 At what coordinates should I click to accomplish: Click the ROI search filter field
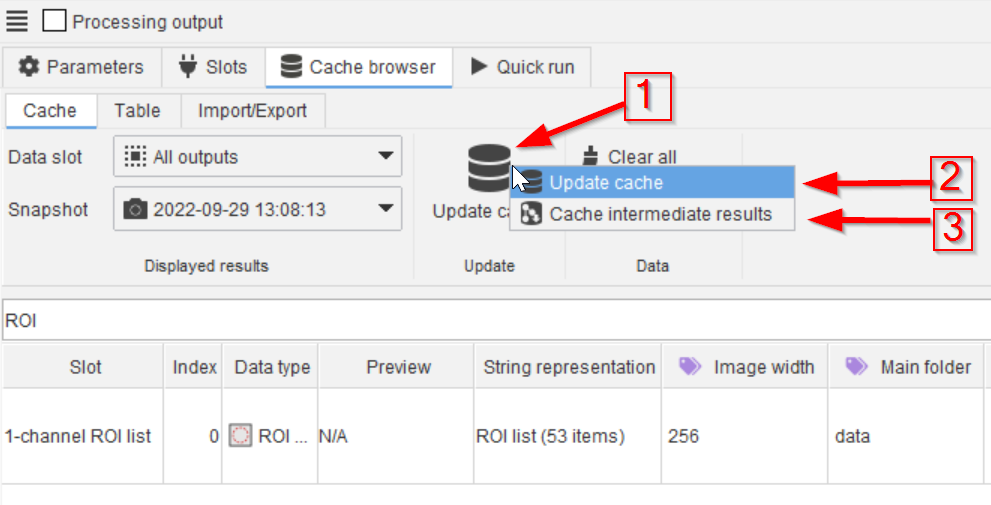[497, 320]
